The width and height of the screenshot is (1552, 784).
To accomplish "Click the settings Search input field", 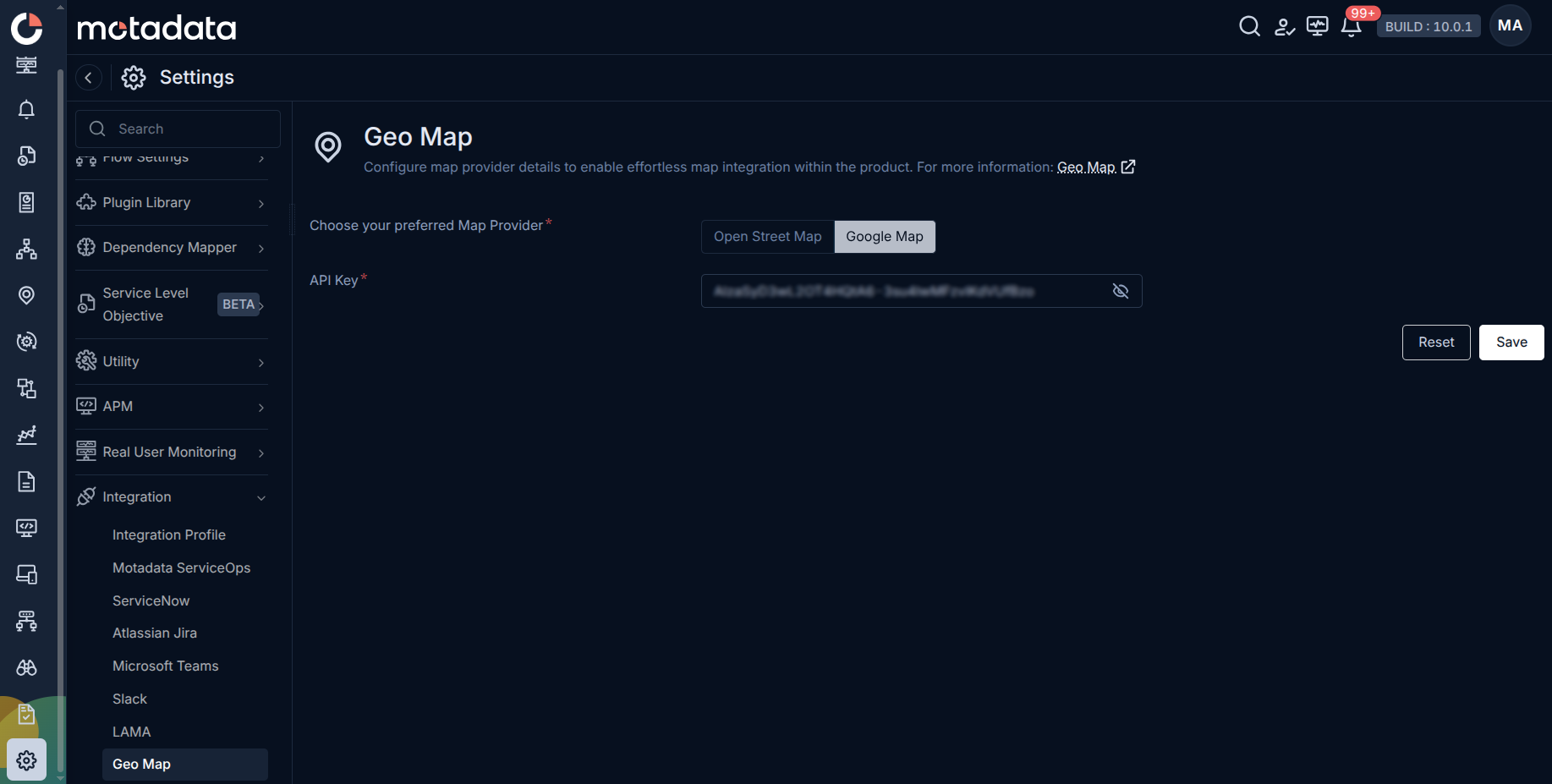I will click(178, 129).
